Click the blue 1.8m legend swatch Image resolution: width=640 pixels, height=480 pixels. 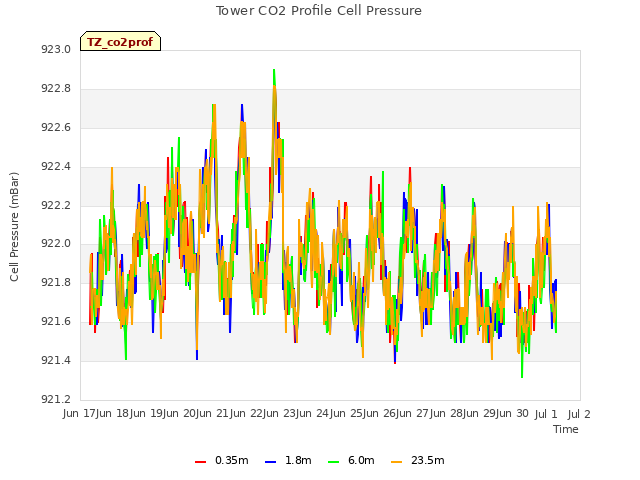point(271,461)
